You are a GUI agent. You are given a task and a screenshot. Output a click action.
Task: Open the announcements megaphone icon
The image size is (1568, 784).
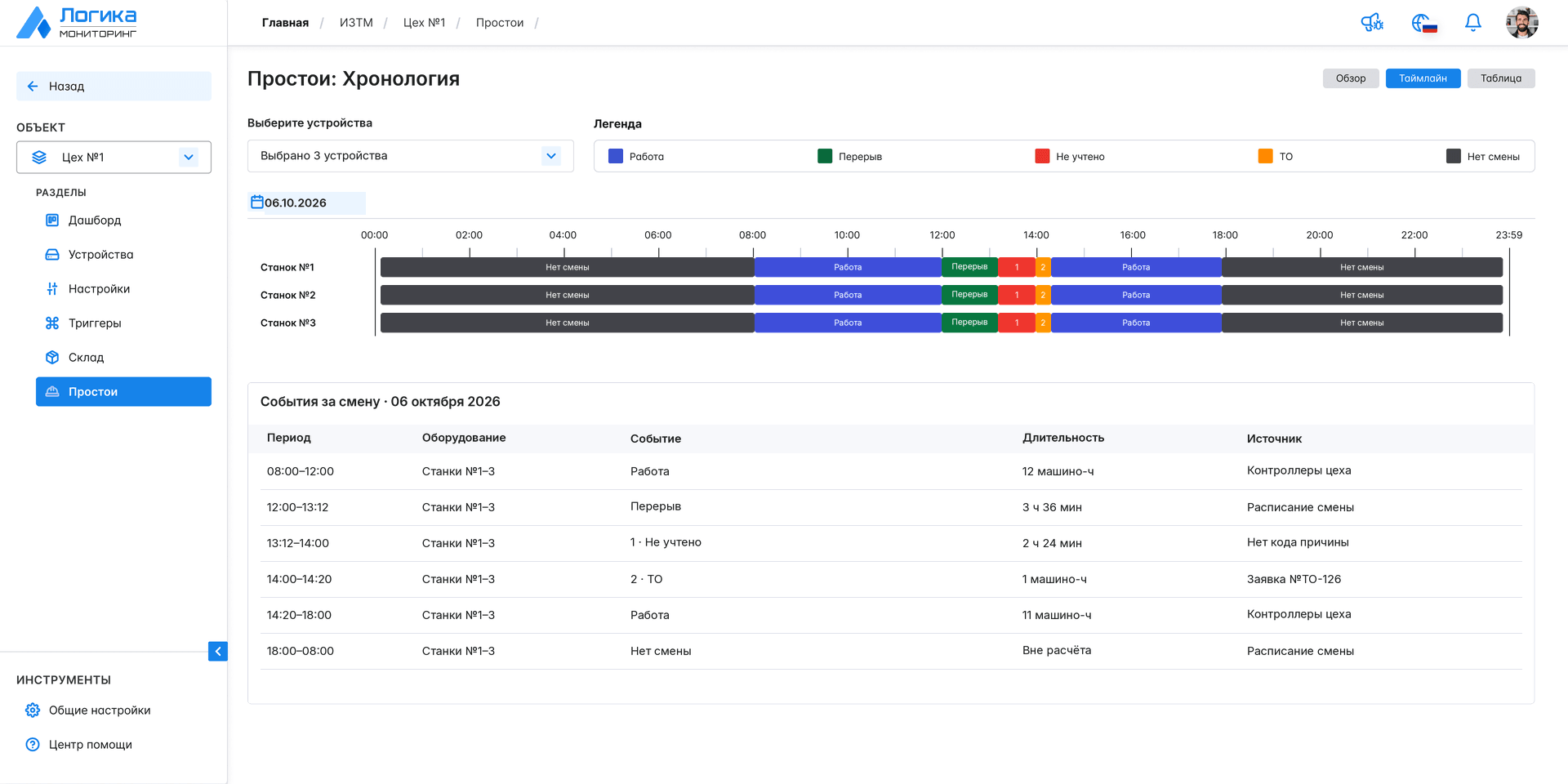tap(1372, 23)
